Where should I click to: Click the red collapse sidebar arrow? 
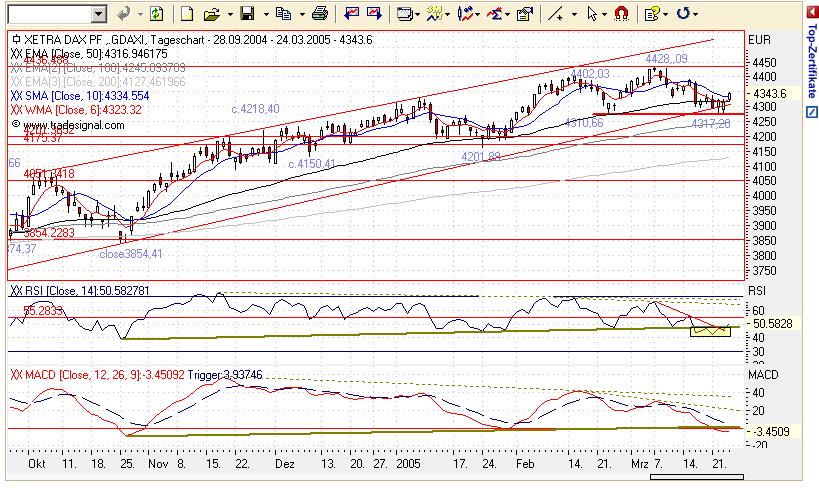tap(812, 13)
